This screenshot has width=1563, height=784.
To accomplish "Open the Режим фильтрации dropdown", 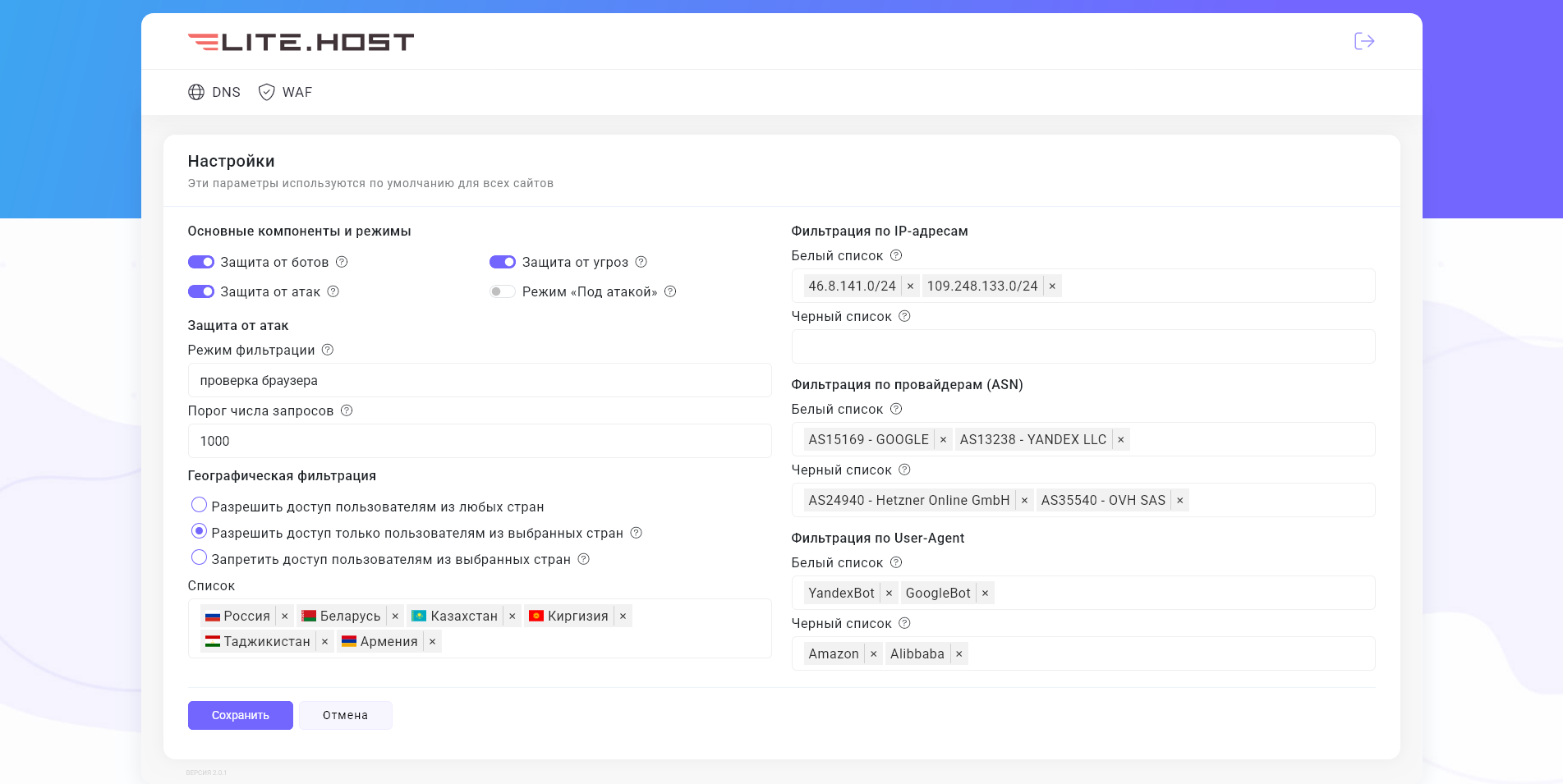I will [479, 380].
